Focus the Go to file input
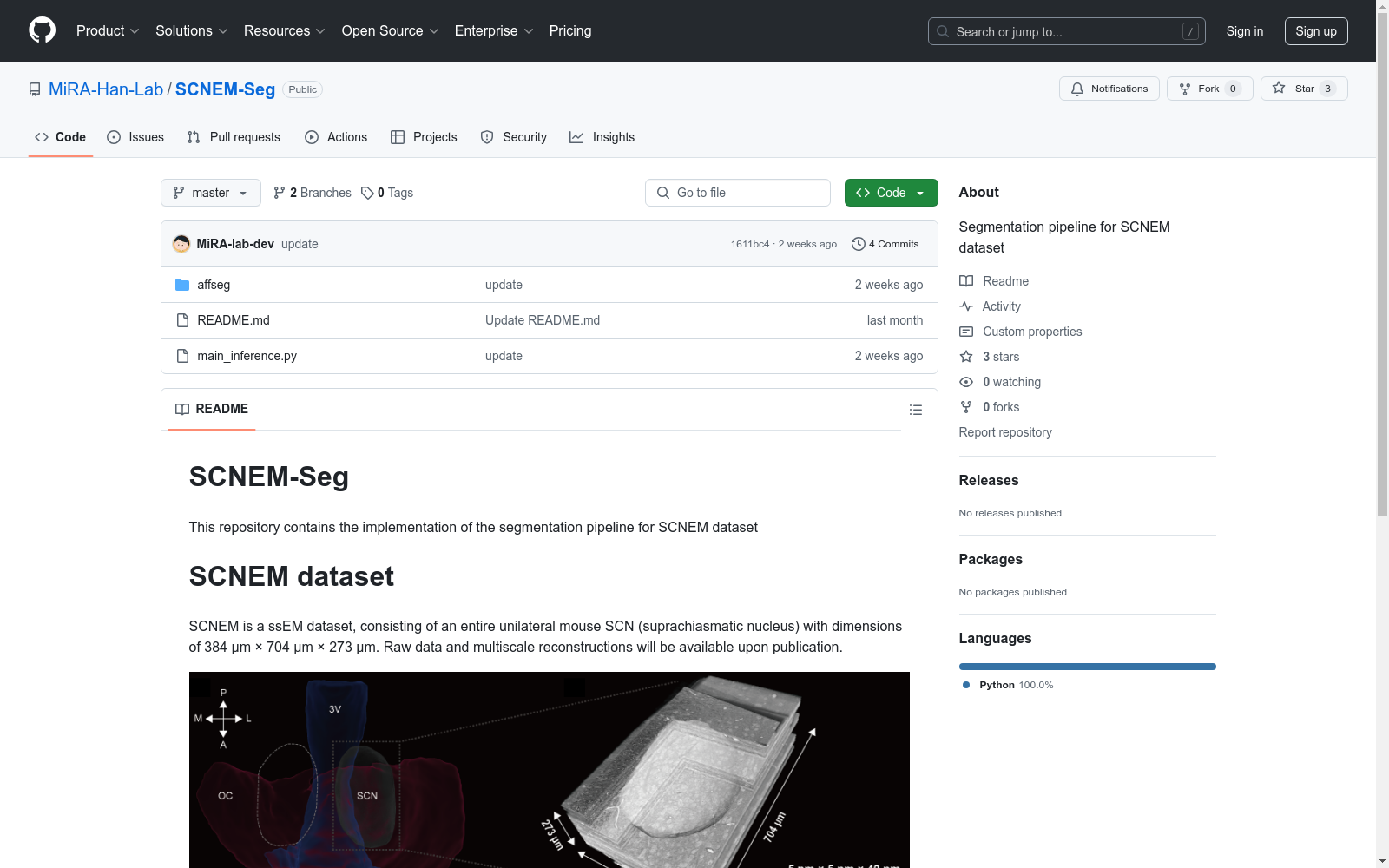The width and height of the screenshot is (1389, 868). (738, 193)
